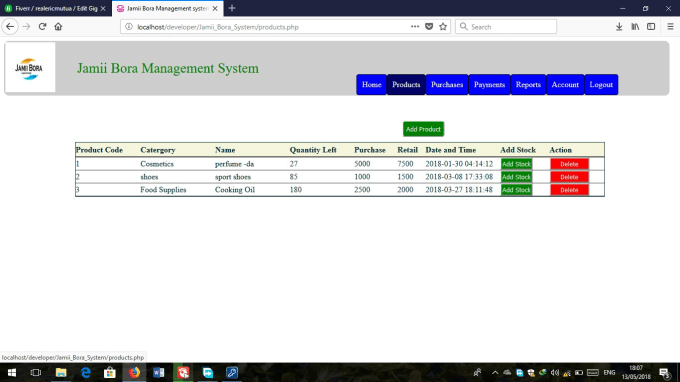Launch Microsoft Edge from the taskbar
680x382 pixels.
tap(85, 372)
